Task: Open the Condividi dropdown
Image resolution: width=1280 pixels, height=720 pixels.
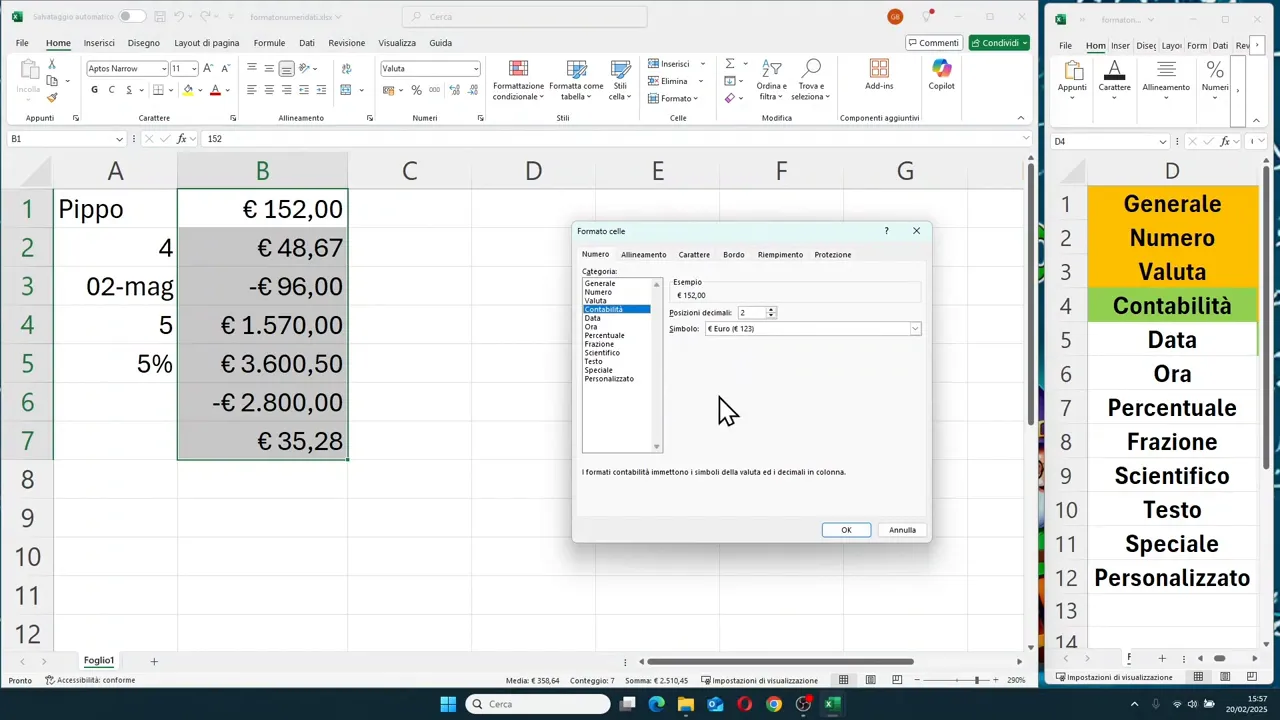Action: 1025,43
